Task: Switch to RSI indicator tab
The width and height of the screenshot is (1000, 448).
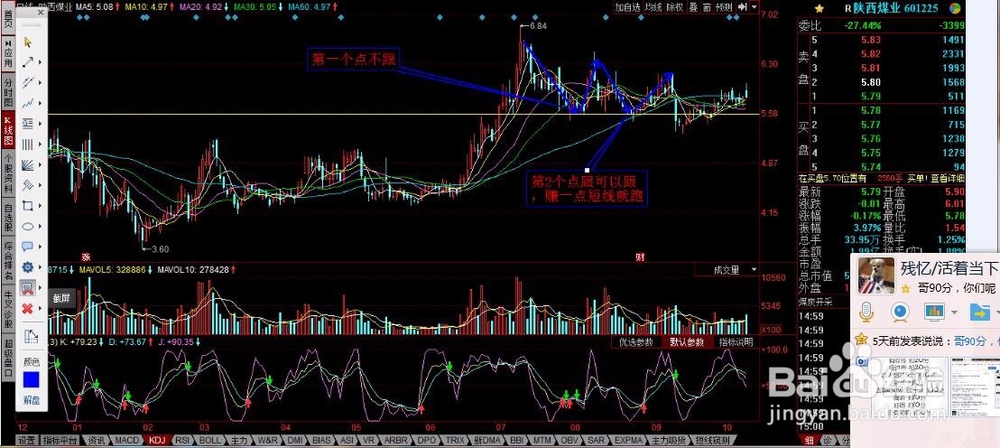Action: [x=183, y=440]
